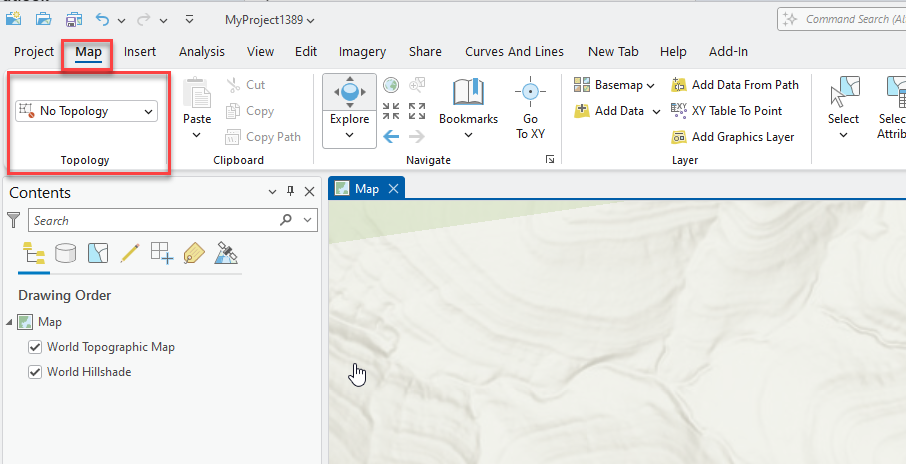The image size is (906, 464).
Task: Open the undo history dropdown arrow
Action: point(121,20)
